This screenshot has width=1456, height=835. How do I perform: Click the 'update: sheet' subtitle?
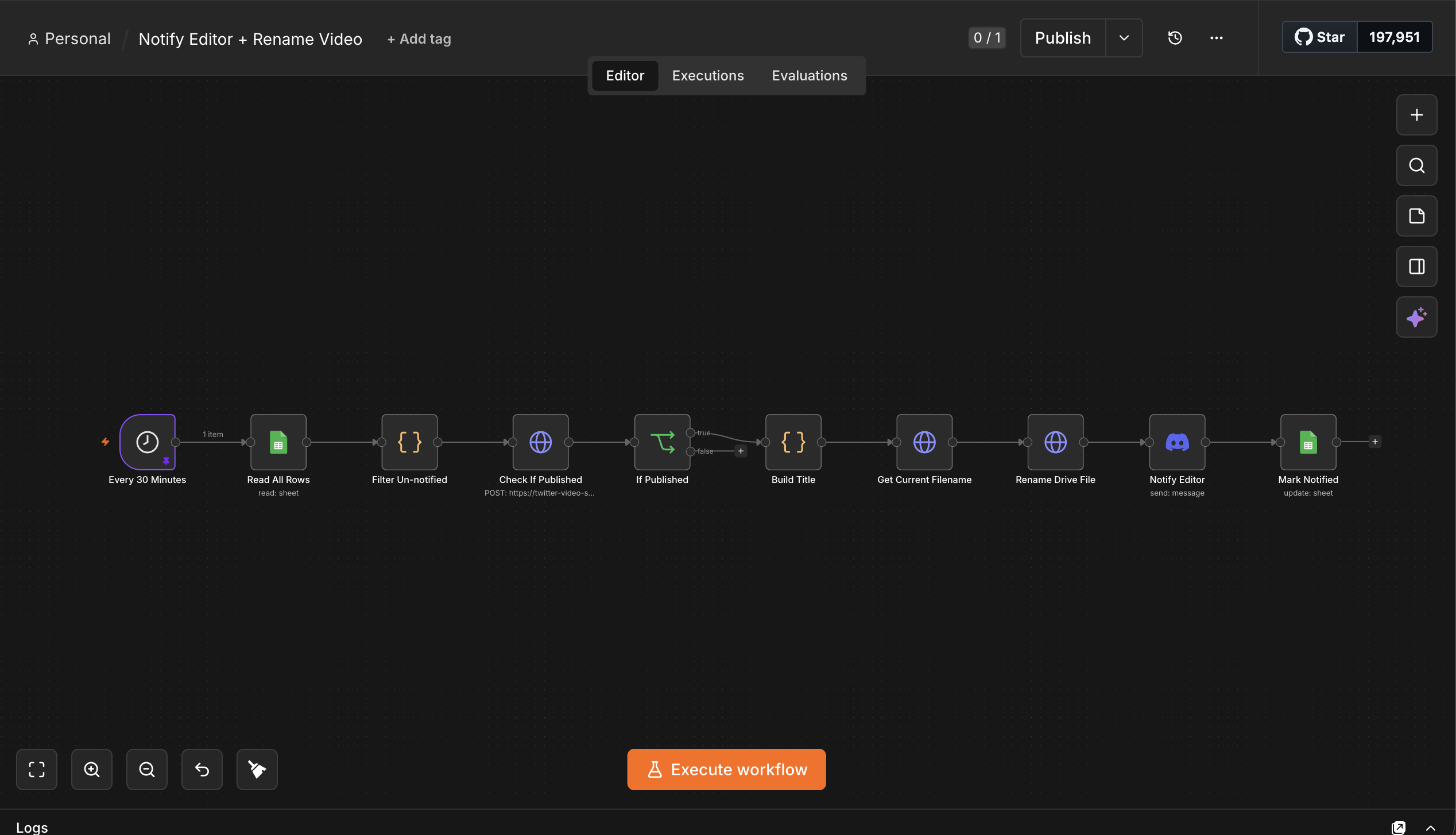point(1308,493)
